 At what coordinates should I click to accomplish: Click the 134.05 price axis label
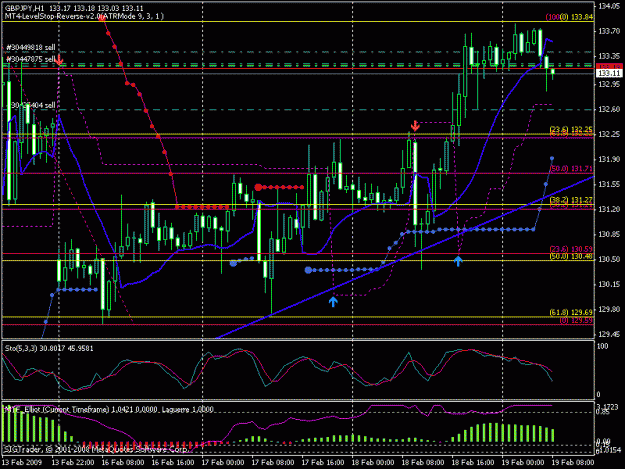coord(609,6)
